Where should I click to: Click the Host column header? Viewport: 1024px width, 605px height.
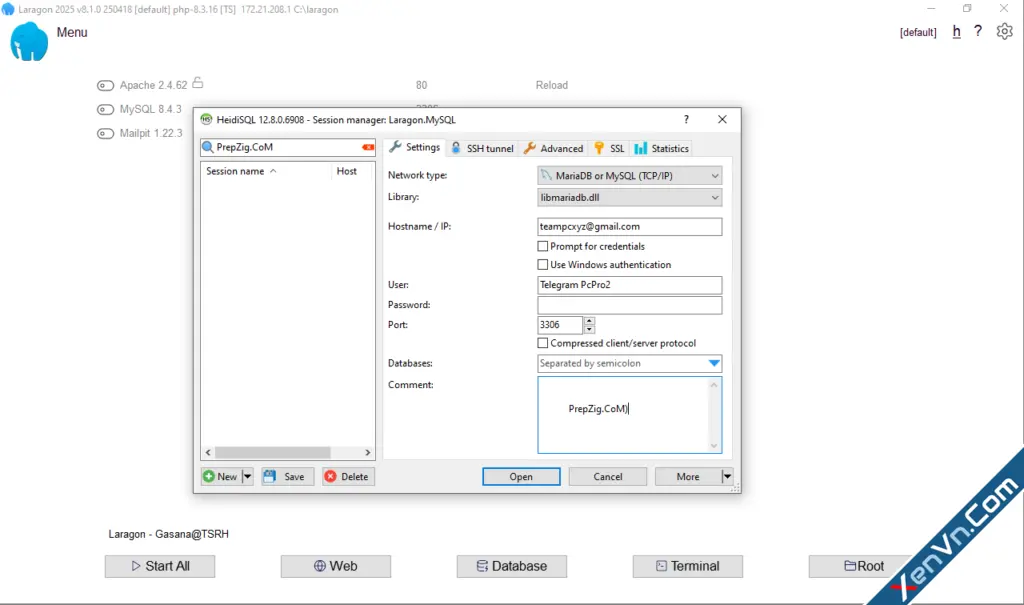(347, 171)
